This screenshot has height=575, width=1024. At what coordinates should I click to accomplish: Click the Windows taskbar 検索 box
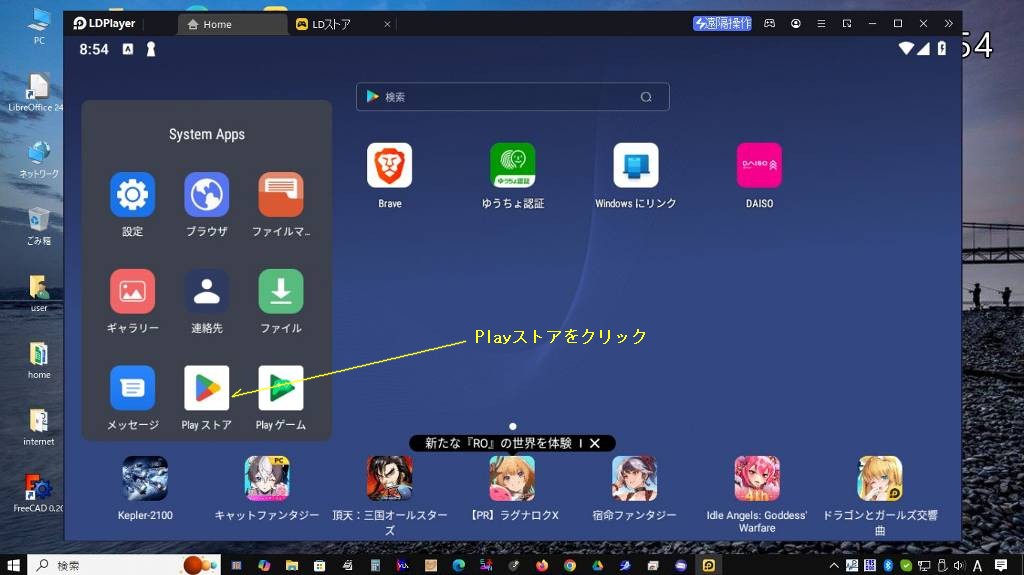click(x=124, y=565)
